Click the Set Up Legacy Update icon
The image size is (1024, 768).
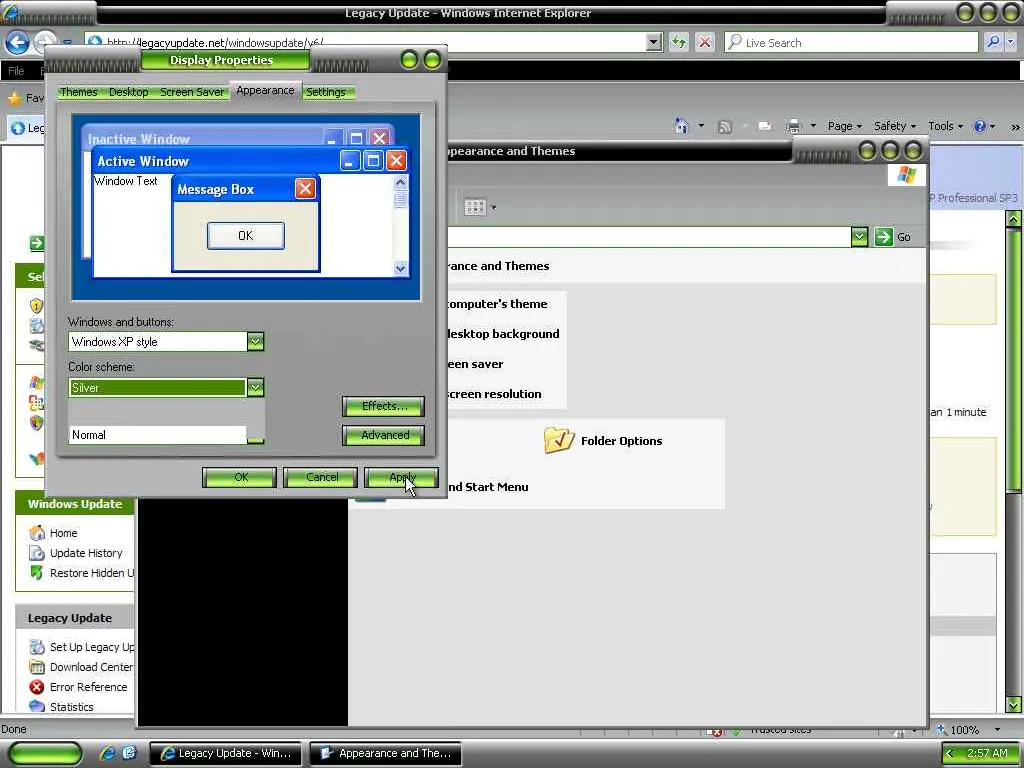tap(37, 647)
